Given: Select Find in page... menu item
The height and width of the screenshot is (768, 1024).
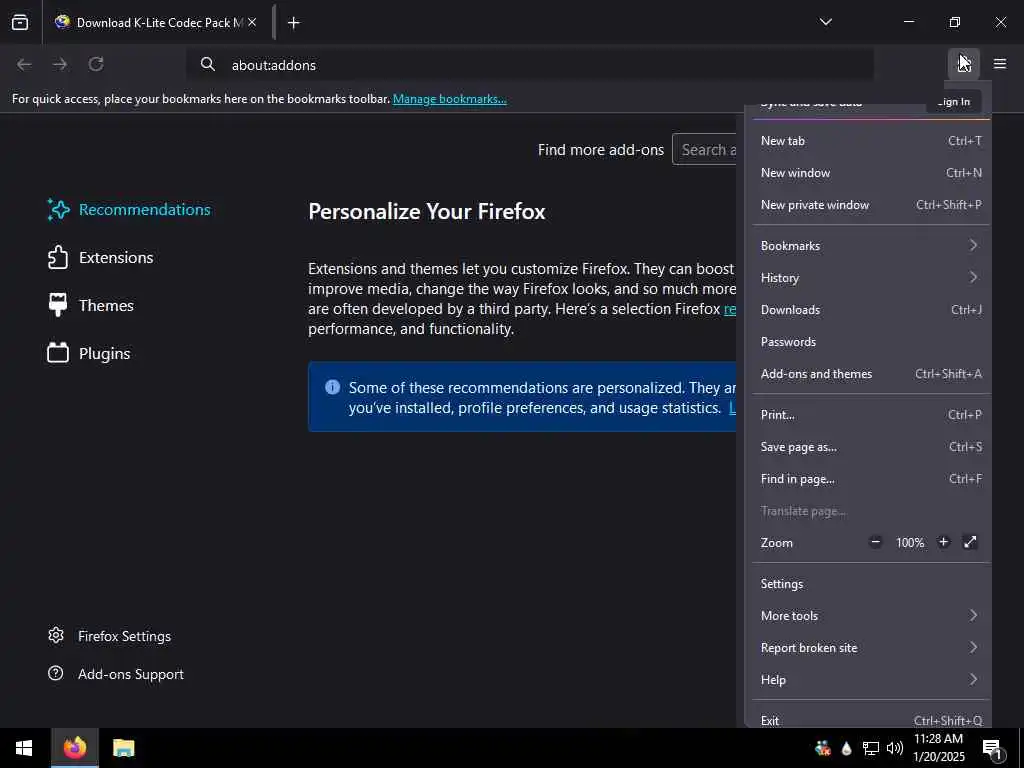Looking at the screenshot, I should pos(871,479).
